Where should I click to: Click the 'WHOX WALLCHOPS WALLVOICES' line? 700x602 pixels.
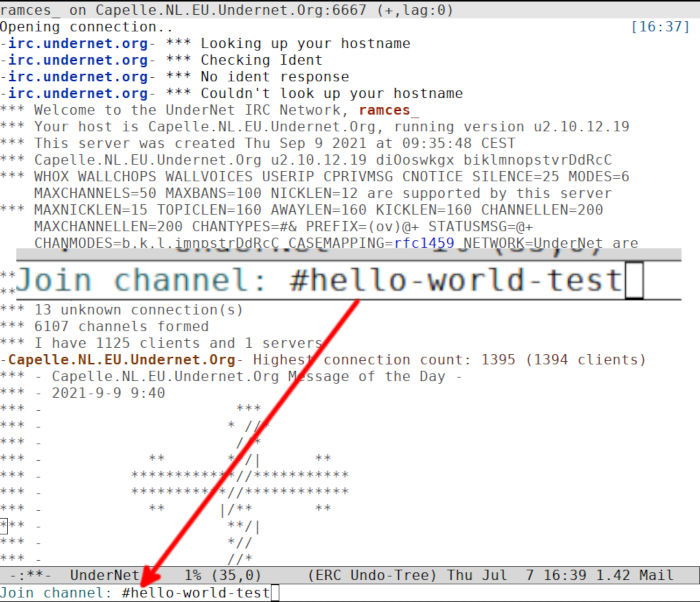click(315, 176)
